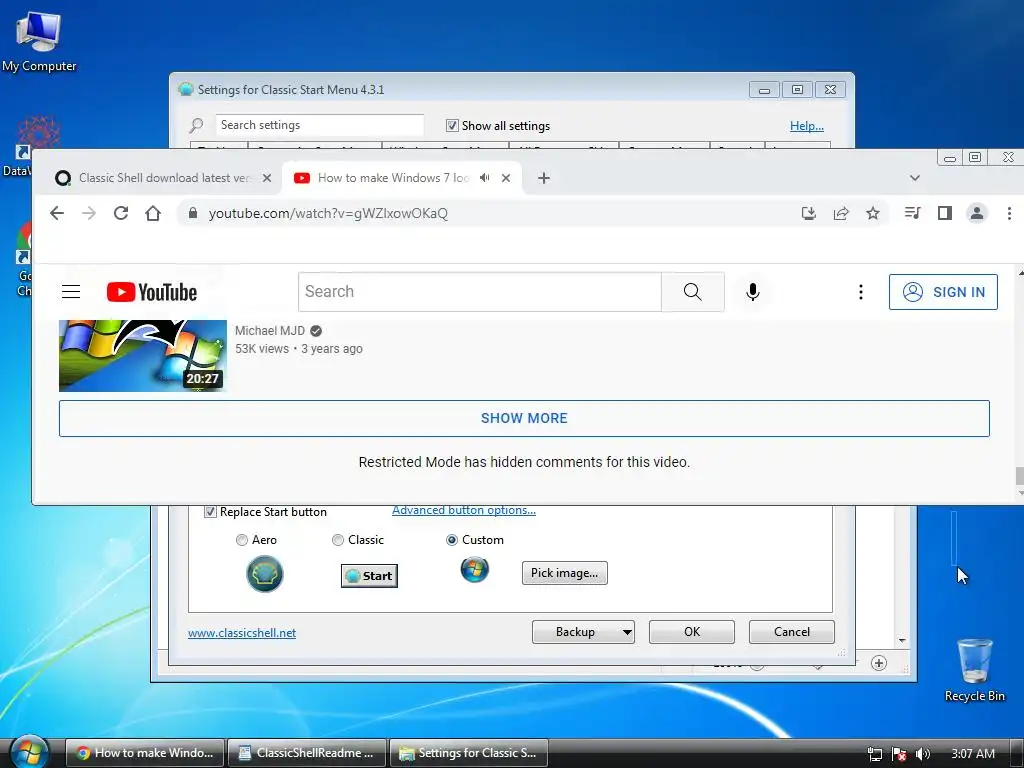This screenshot has height=768, width=1024.
Task: Switch to How to make Windows 7 tab
Action: coord(401,178)
